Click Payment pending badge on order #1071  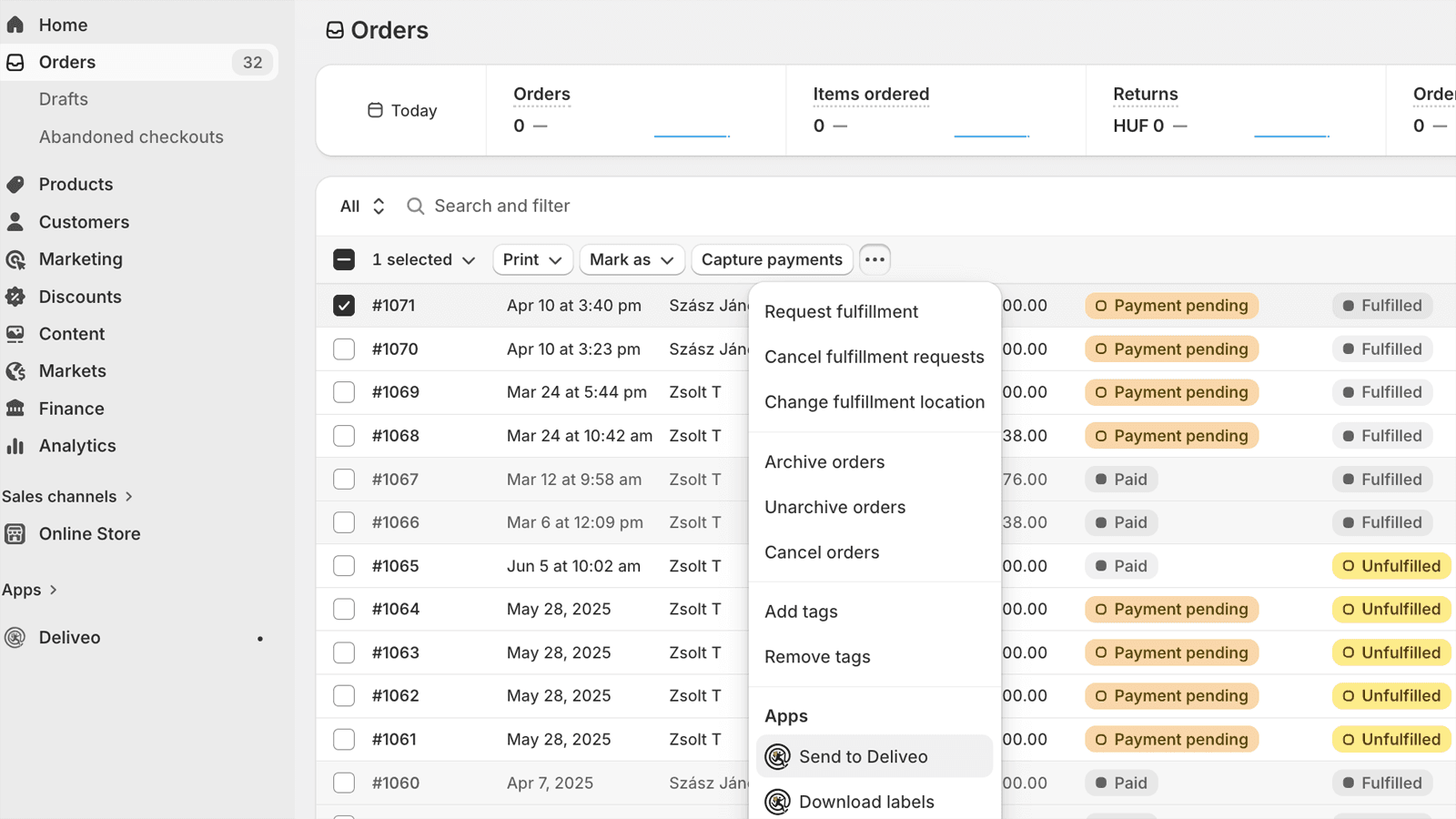click(1172, 306)
